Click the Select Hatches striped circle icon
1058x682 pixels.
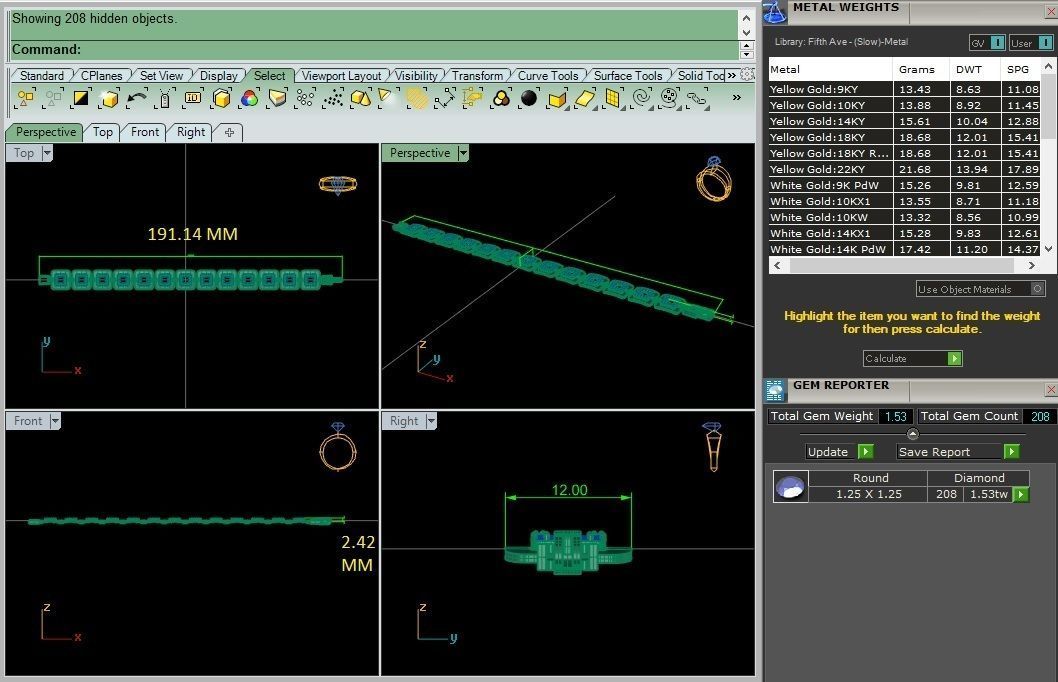coord(416,99)
